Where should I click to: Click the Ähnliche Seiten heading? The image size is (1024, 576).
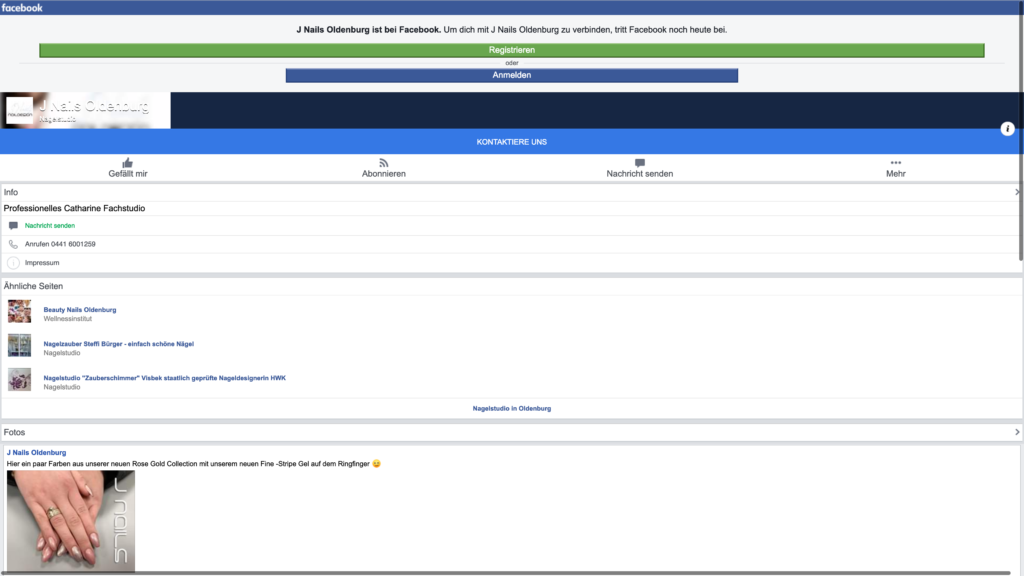pyautogui.click(x=33, y=286)
